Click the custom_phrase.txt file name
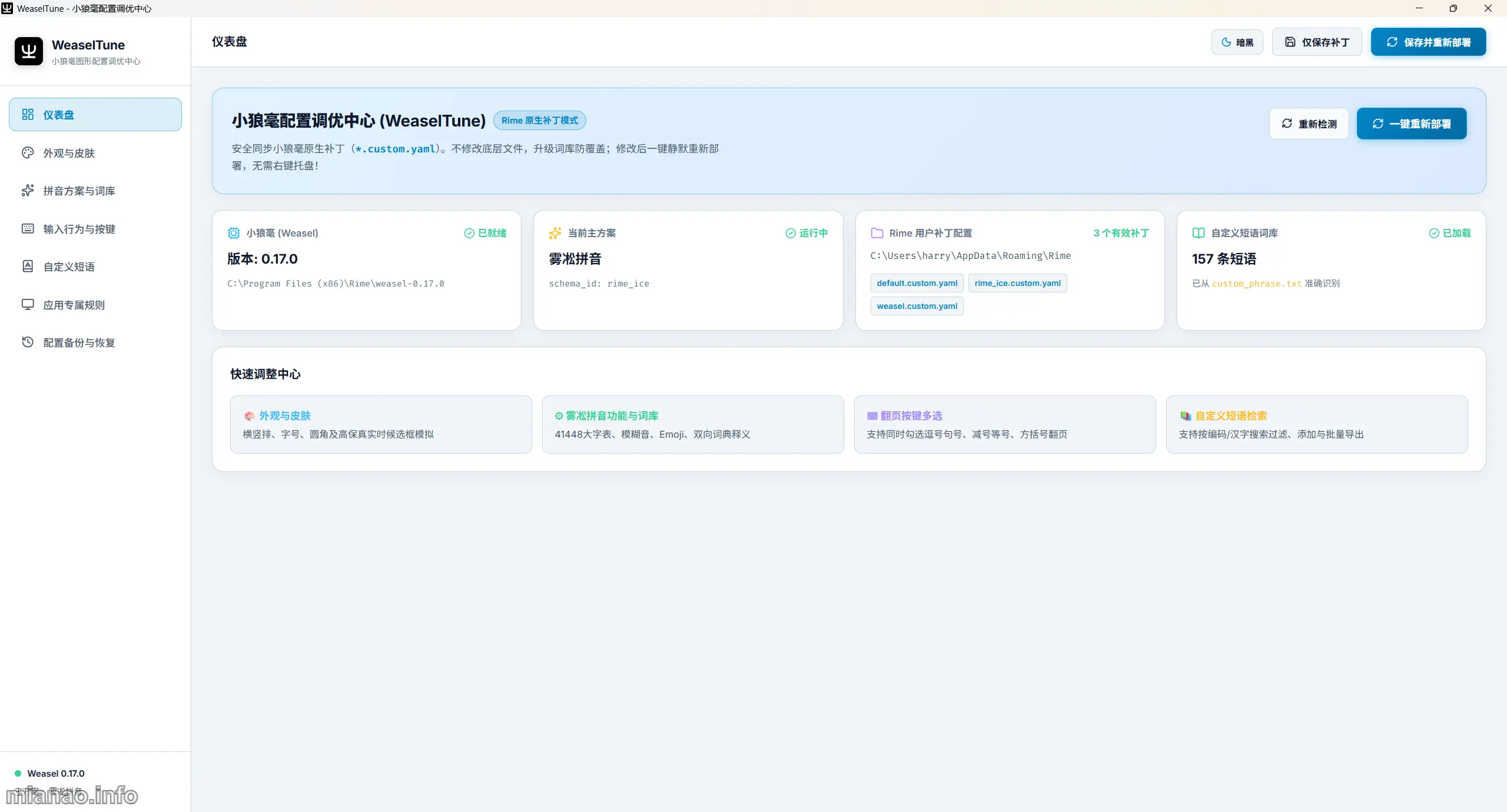This screenshot has width=1507, height=812. click(x=1256, y=284)
